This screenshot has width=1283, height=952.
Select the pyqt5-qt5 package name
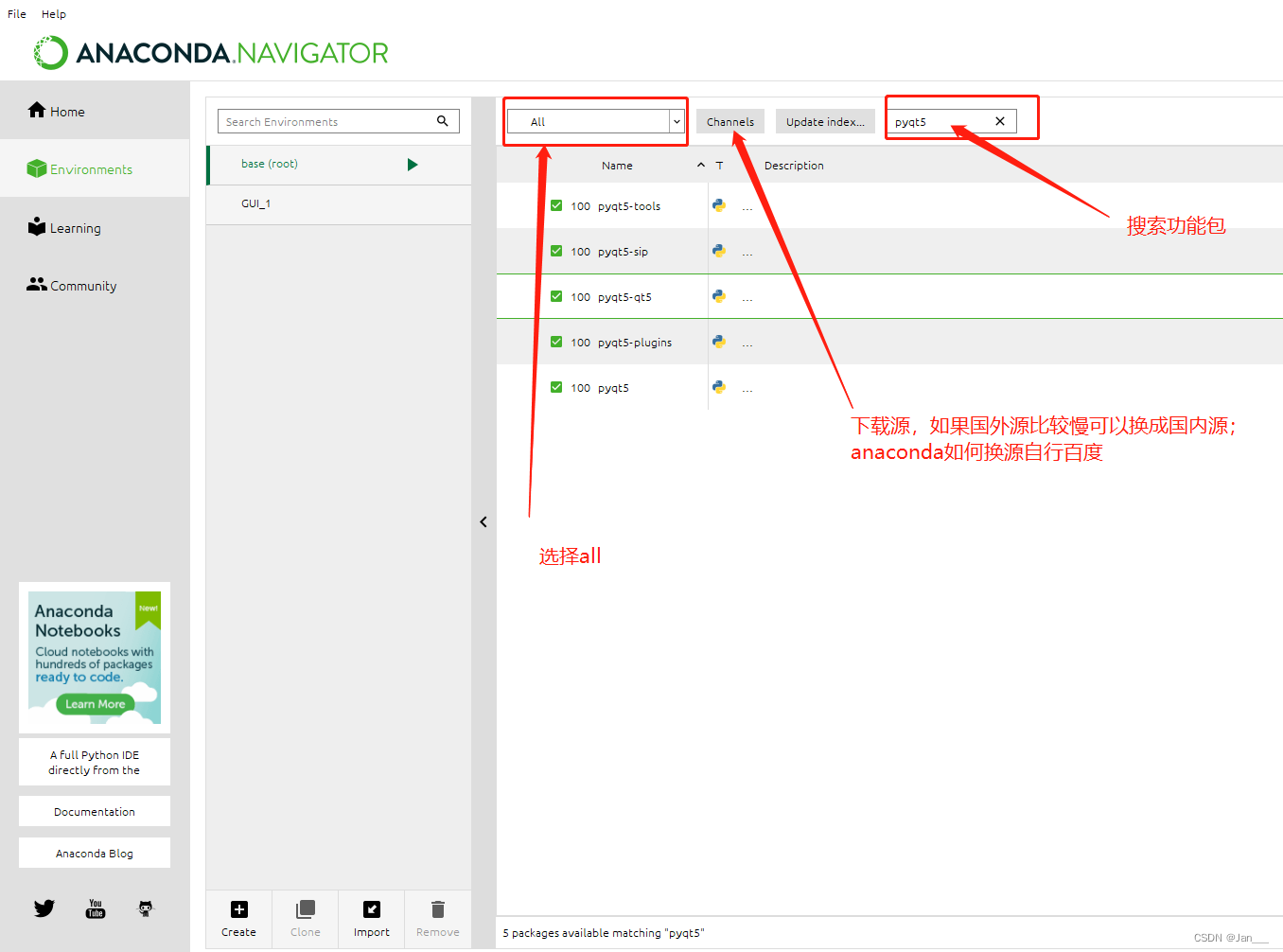[624, 297]
